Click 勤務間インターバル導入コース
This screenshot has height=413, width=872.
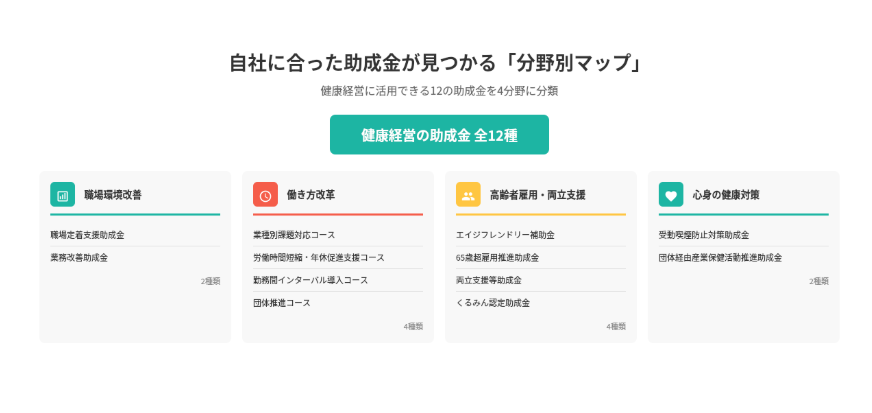[310, 280]
